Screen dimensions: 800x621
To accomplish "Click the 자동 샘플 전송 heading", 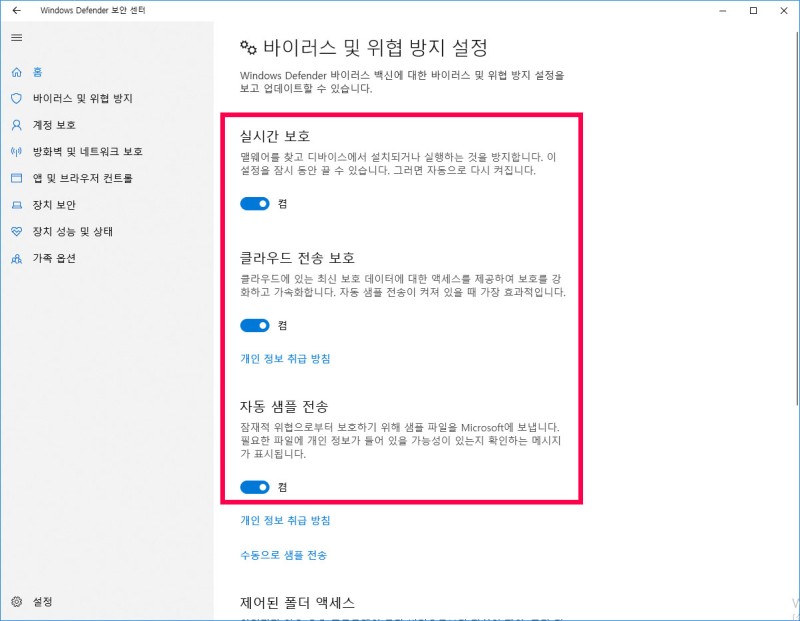I will click(284, 407).
